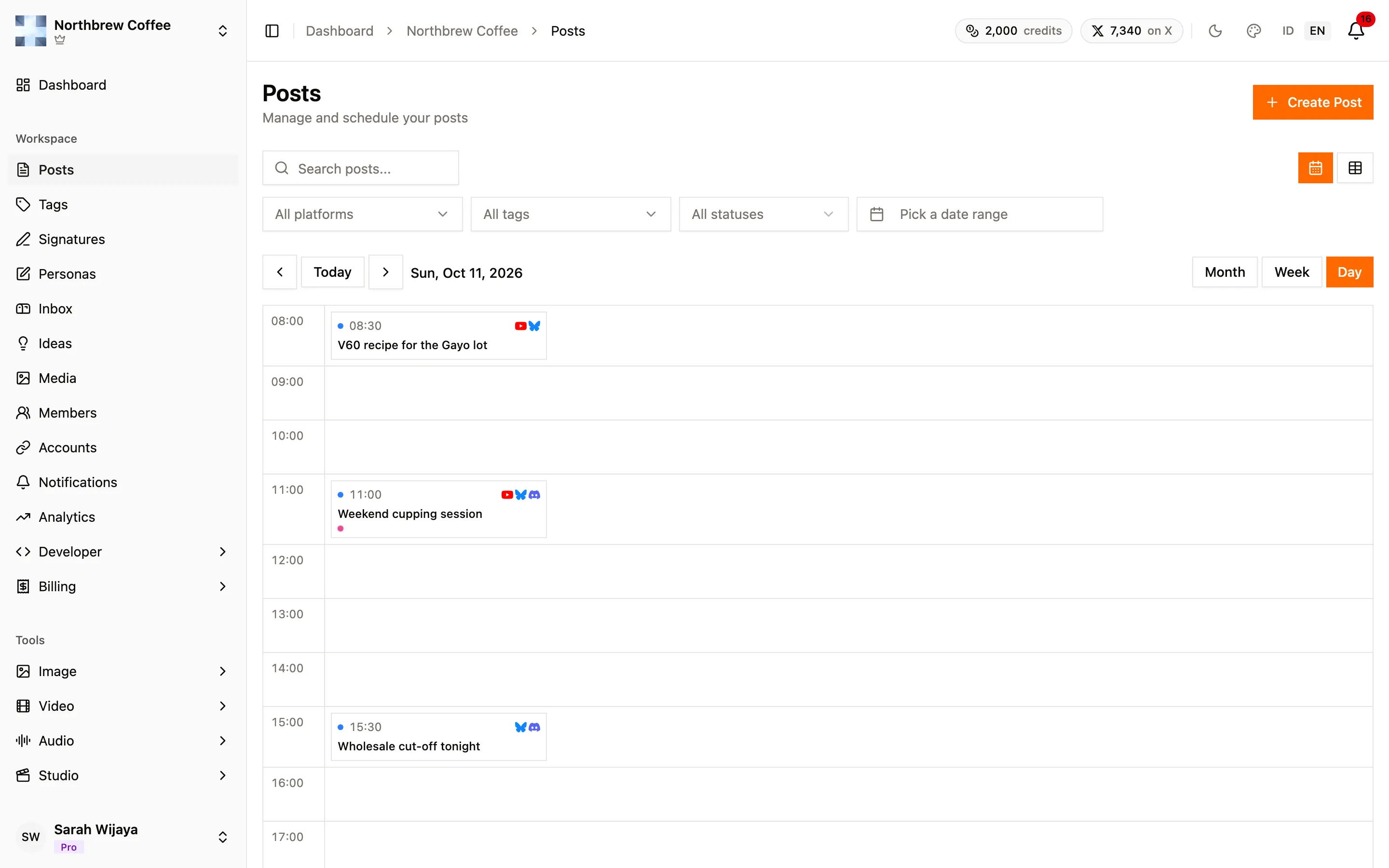
Task: Select the Week view
Action: coord(1292,272)
